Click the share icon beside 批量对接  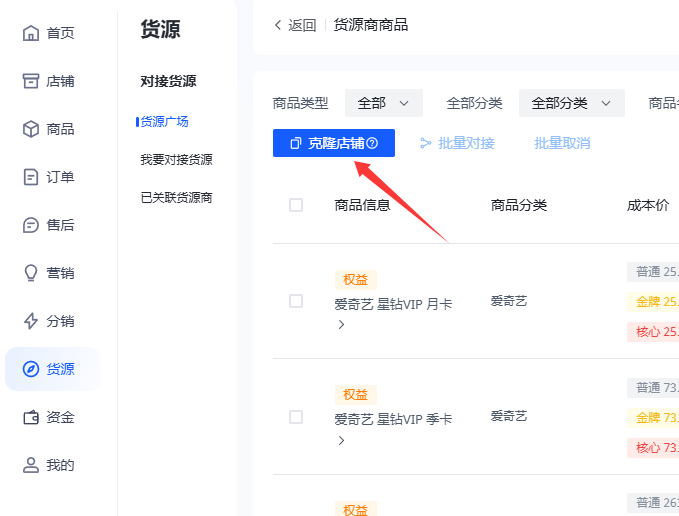pyautogui.click(x=426, y=143)
